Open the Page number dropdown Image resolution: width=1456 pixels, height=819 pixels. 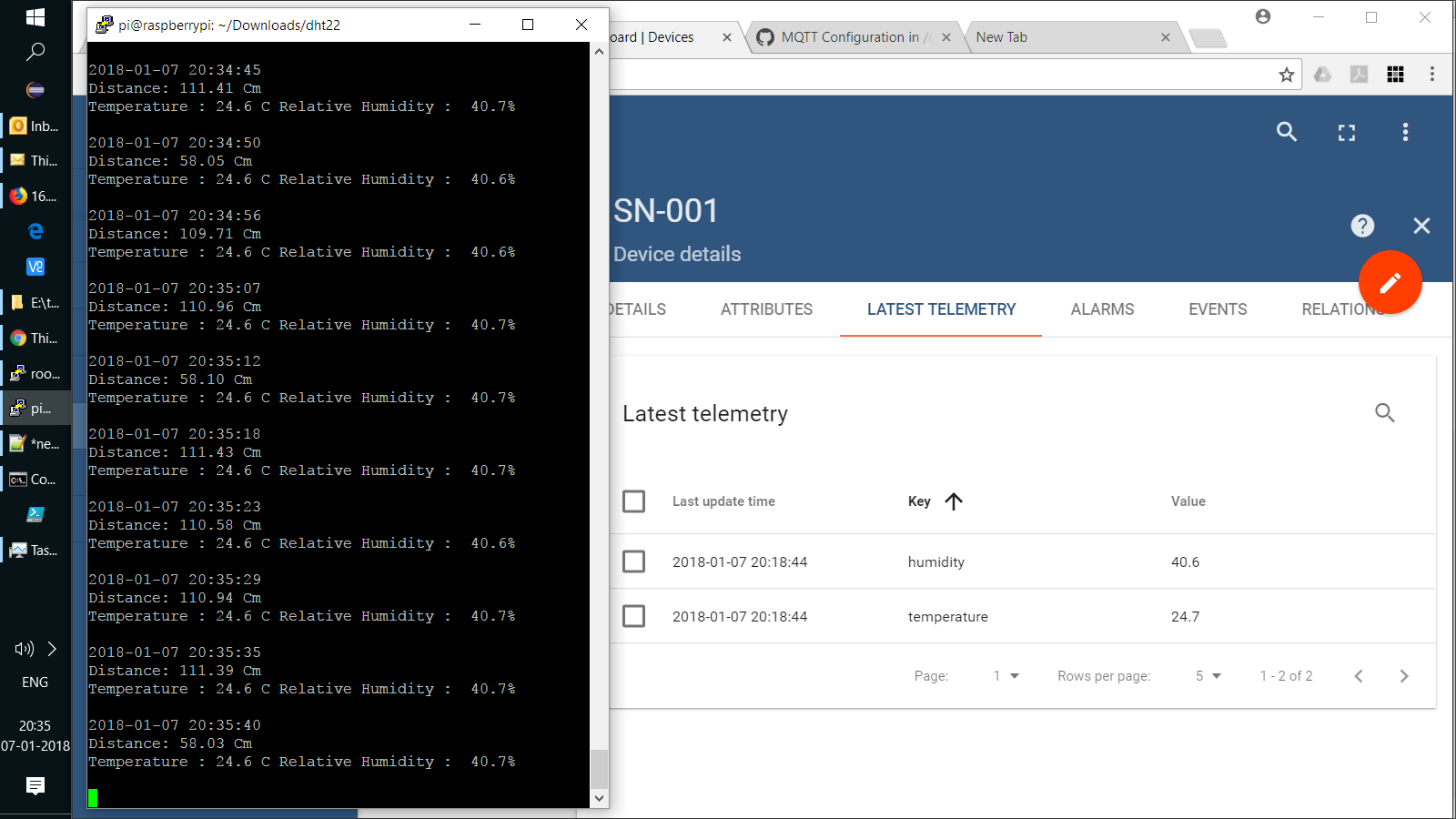1005,675
